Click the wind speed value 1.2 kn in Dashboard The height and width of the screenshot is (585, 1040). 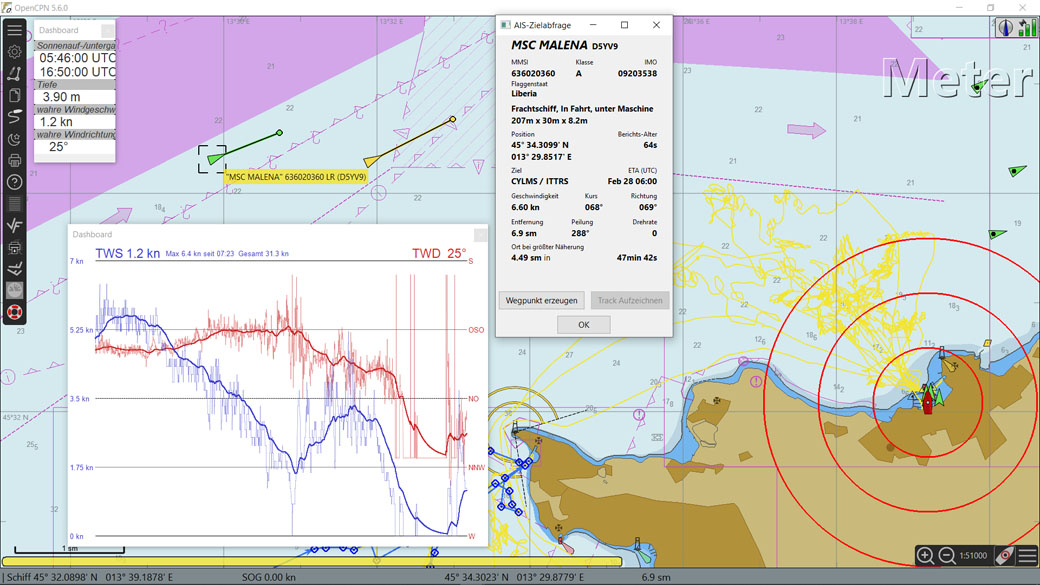point(56,122)
